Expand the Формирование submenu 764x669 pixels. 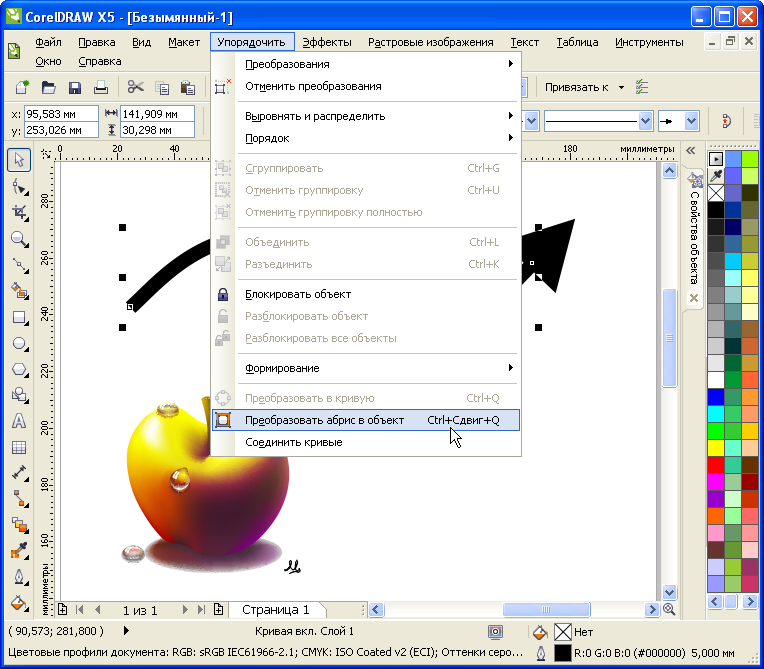point(378,368)
